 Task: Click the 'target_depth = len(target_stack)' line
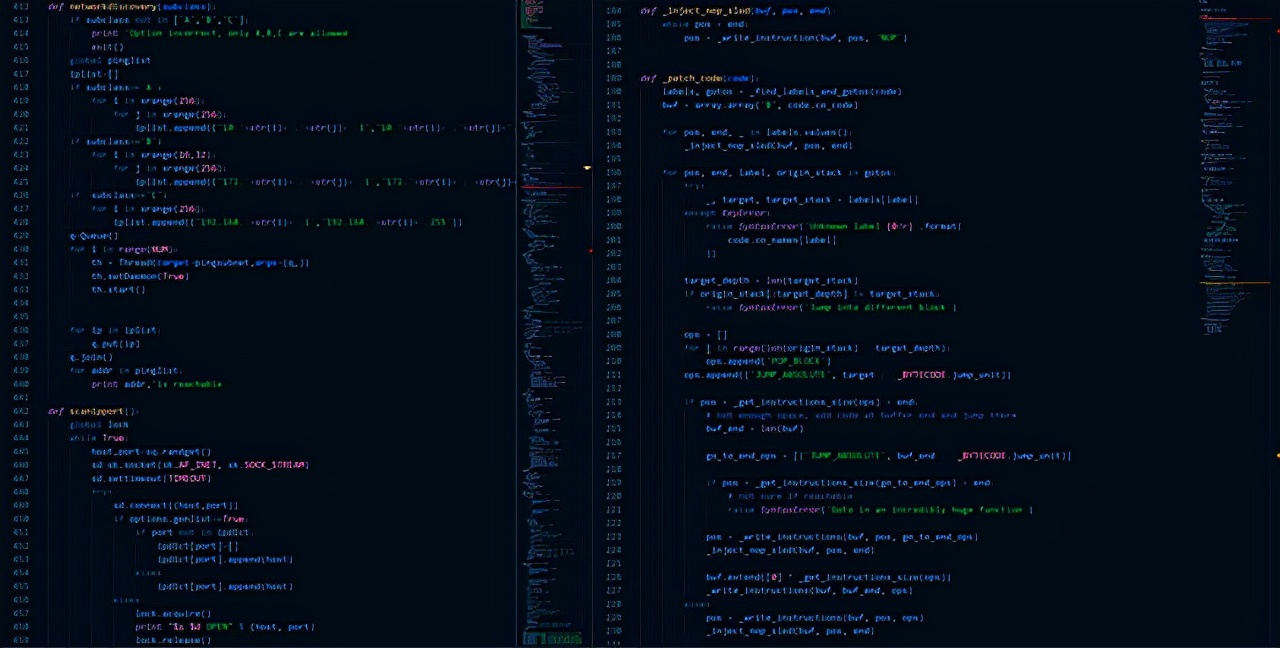click(x=771, y=280)
